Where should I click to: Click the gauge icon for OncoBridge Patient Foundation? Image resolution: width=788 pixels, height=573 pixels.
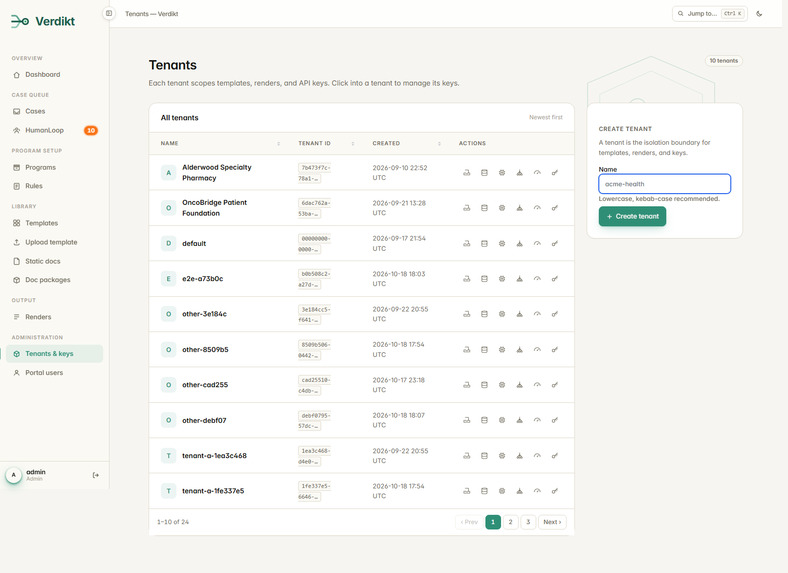[537, 208]
